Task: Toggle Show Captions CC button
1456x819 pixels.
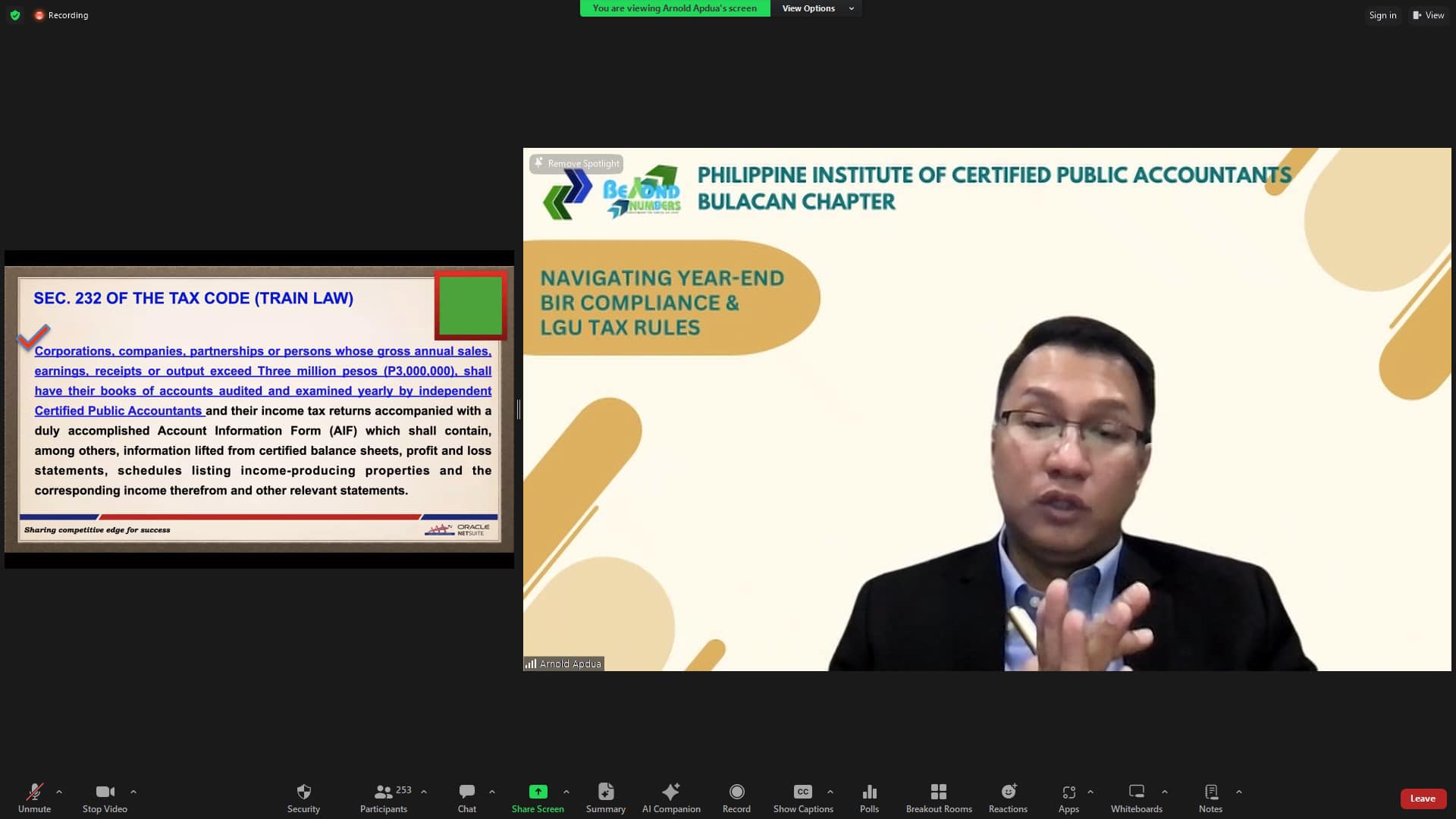Action: 803,798
